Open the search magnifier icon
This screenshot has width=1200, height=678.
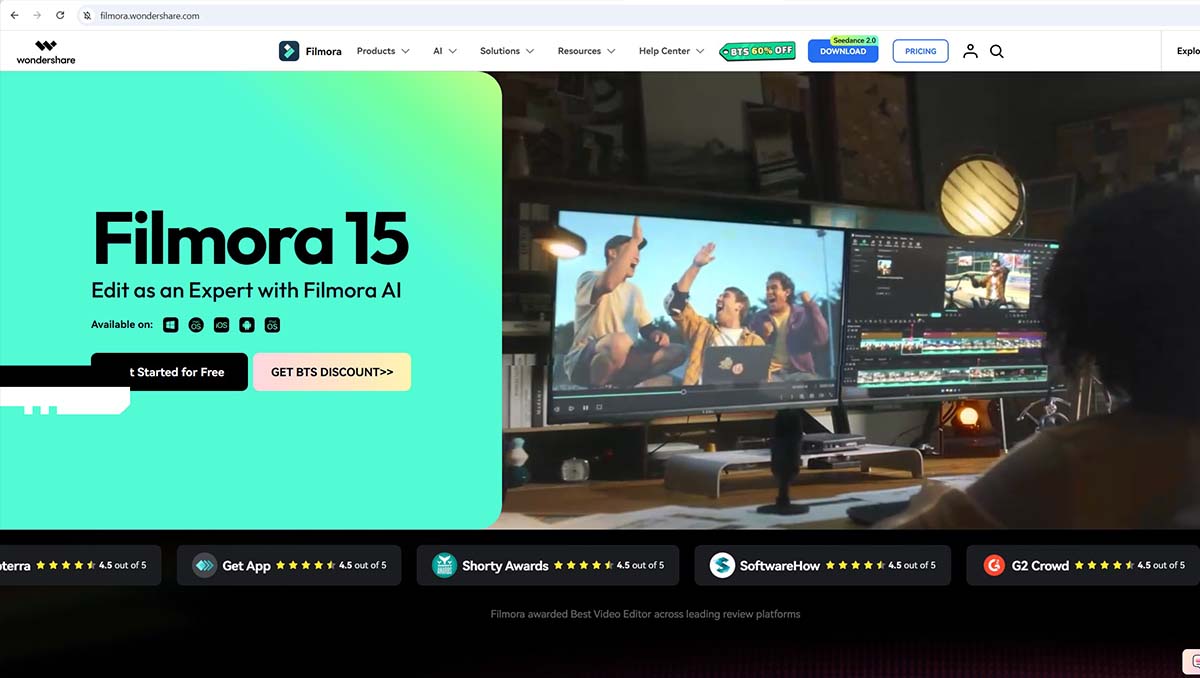click(997, 51)
